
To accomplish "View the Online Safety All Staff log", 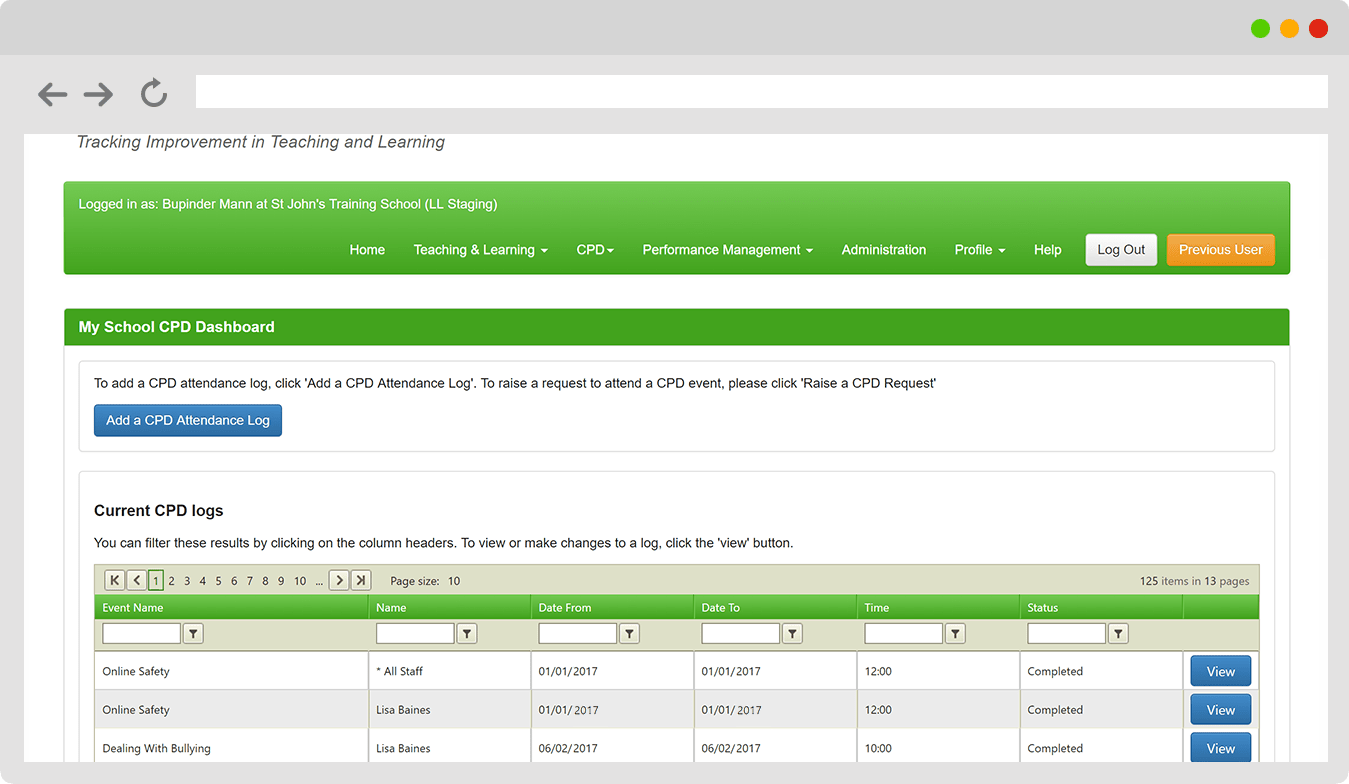I will coord(1220,672).
